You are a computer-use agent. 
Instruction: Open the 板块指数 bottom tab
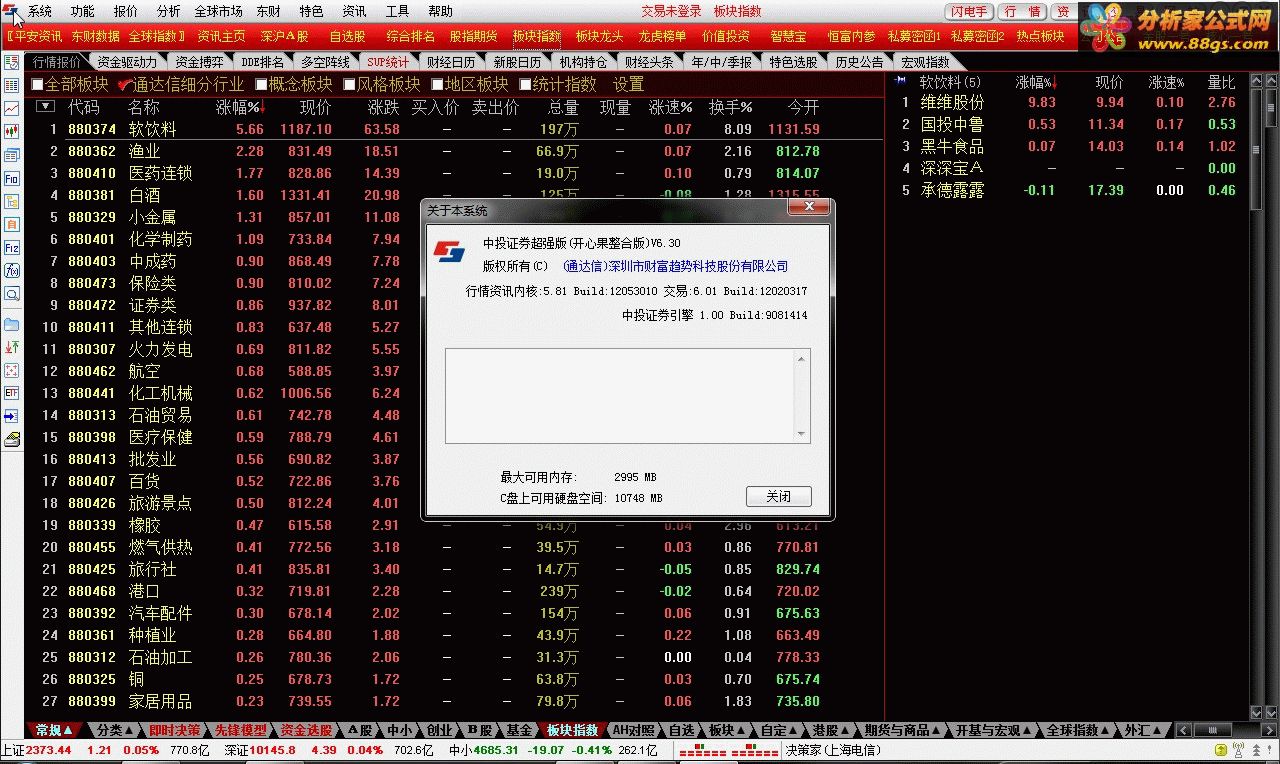(x=572, y=730)
